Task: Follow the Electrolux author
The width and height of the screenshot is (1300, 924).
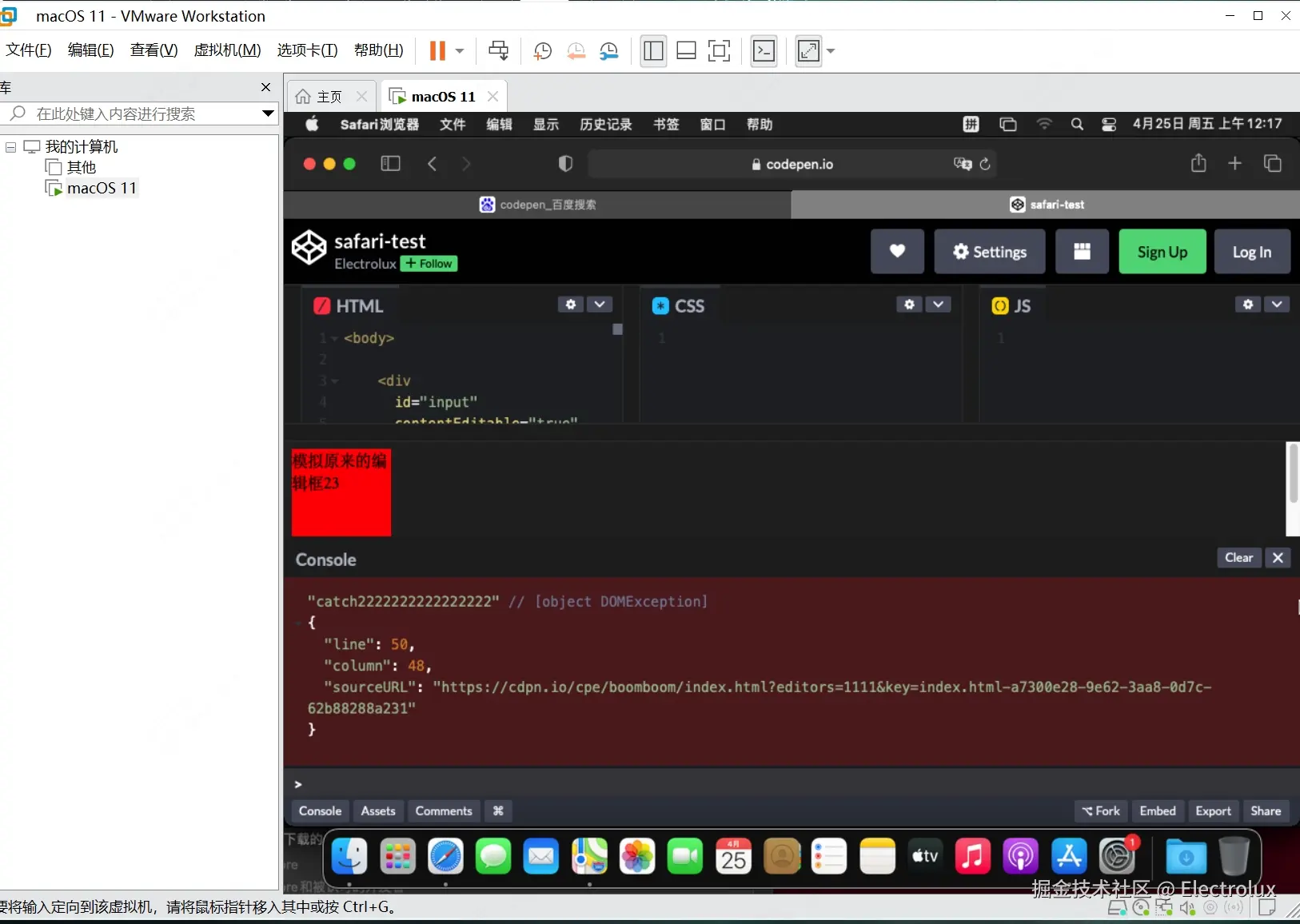Action: pos(429,264)
